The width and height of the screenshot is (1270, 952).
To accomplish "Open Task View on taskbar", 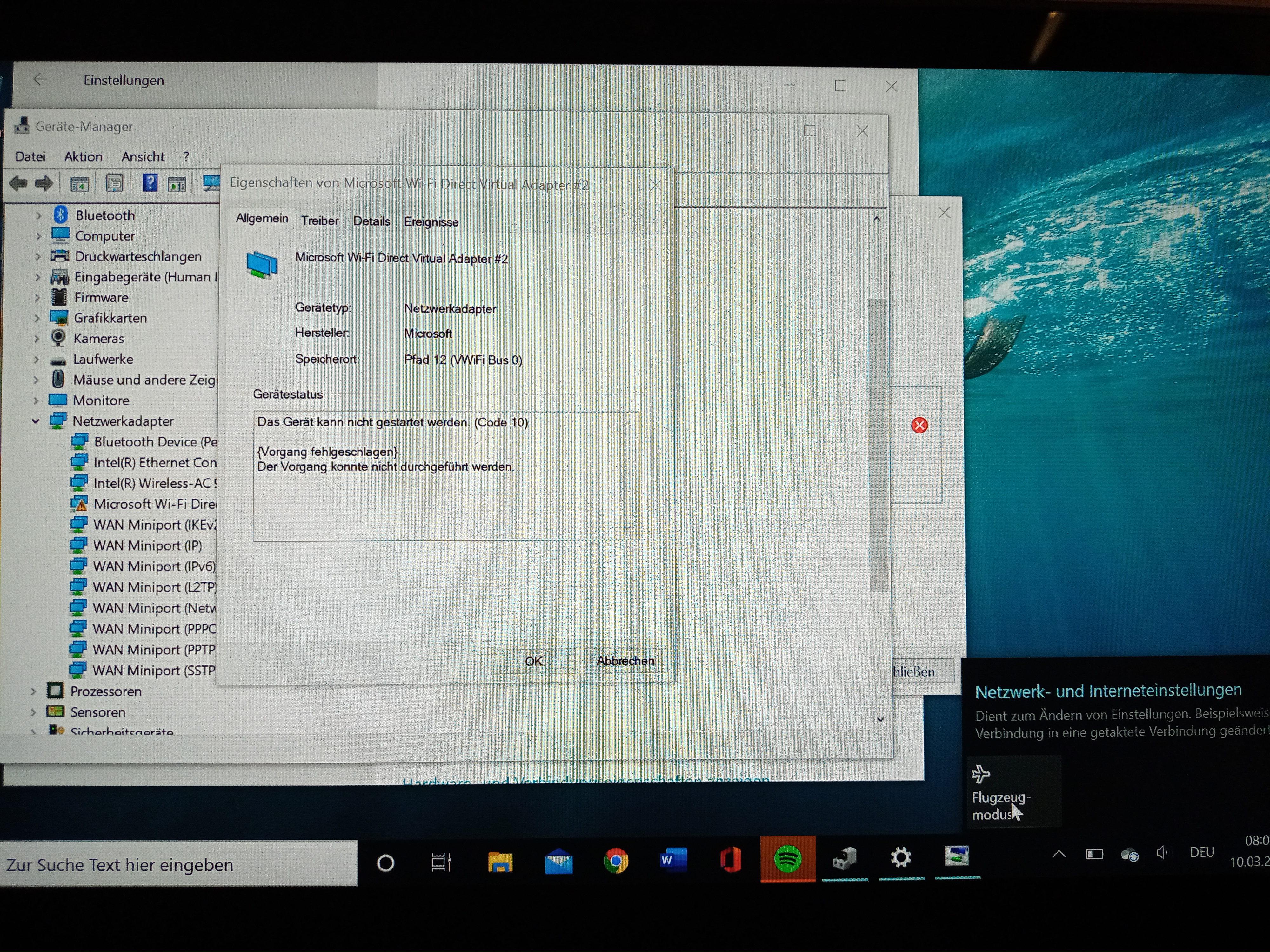I will [441, 863].
